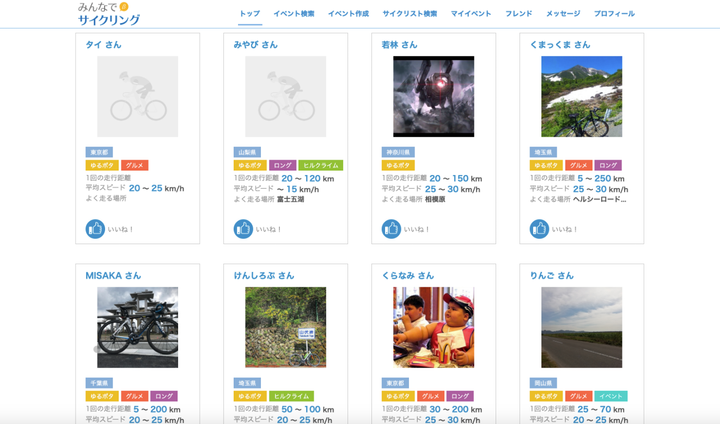Click タイ さん's default cyclist avatar

pos(138,96)
